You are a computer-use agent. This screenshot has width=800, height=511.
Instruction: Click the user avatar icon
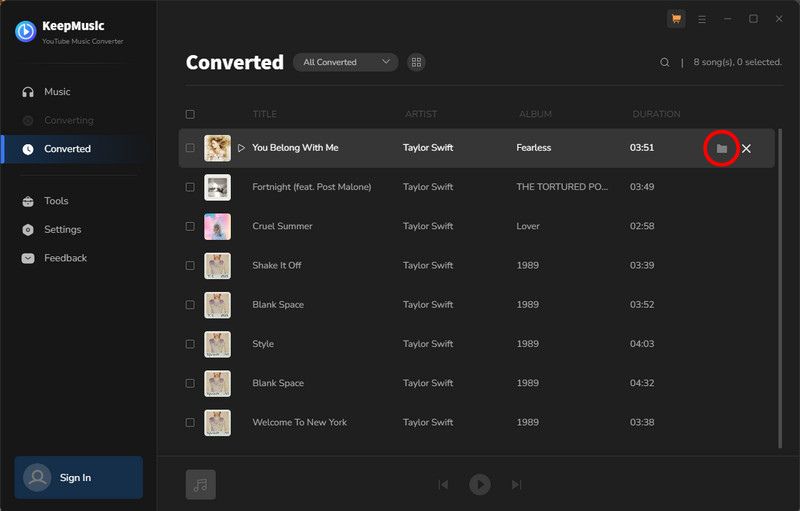click(x=37, y=477)
